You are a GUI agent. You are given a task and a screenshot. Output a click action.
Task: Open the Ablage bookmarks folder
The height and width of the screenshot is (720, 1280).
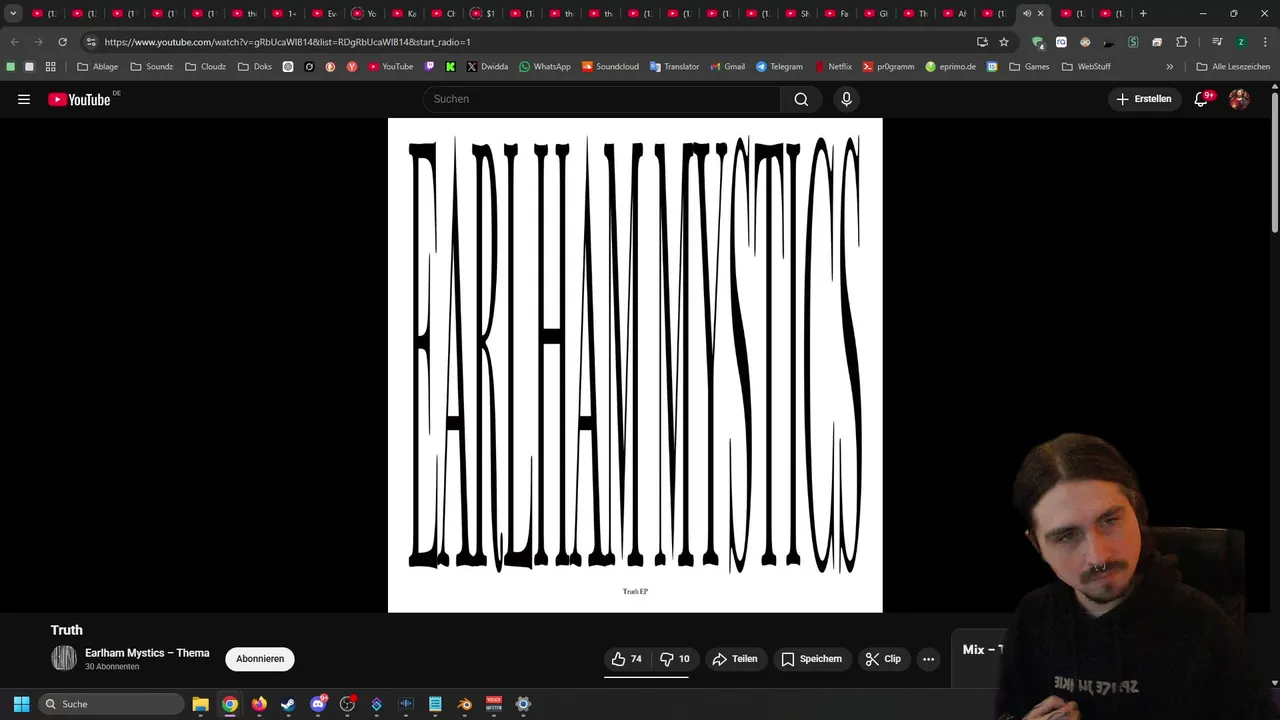(x=97, y=67)
